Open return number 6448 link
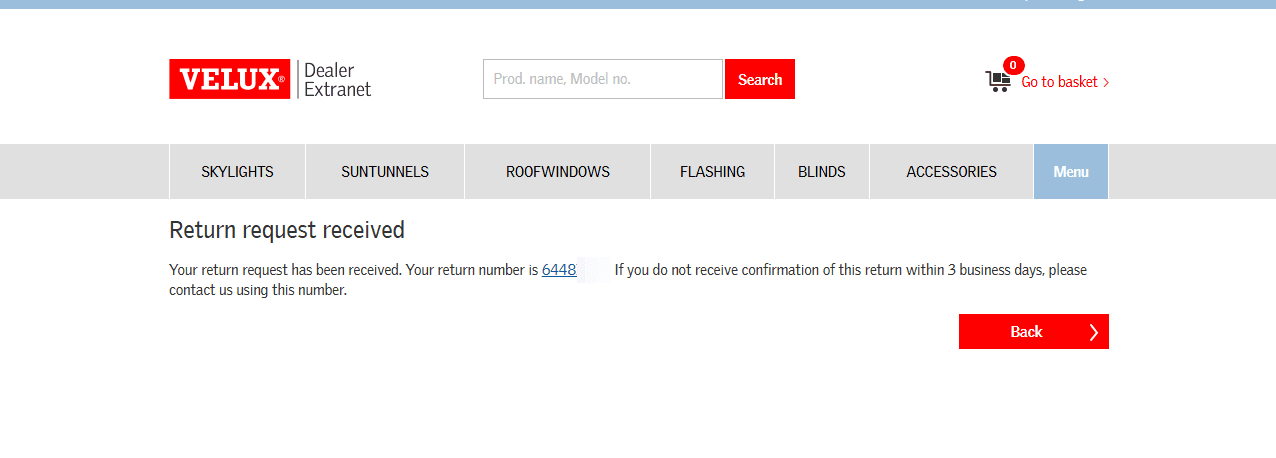Viewport: 1276px width, 458px height. 559,270
